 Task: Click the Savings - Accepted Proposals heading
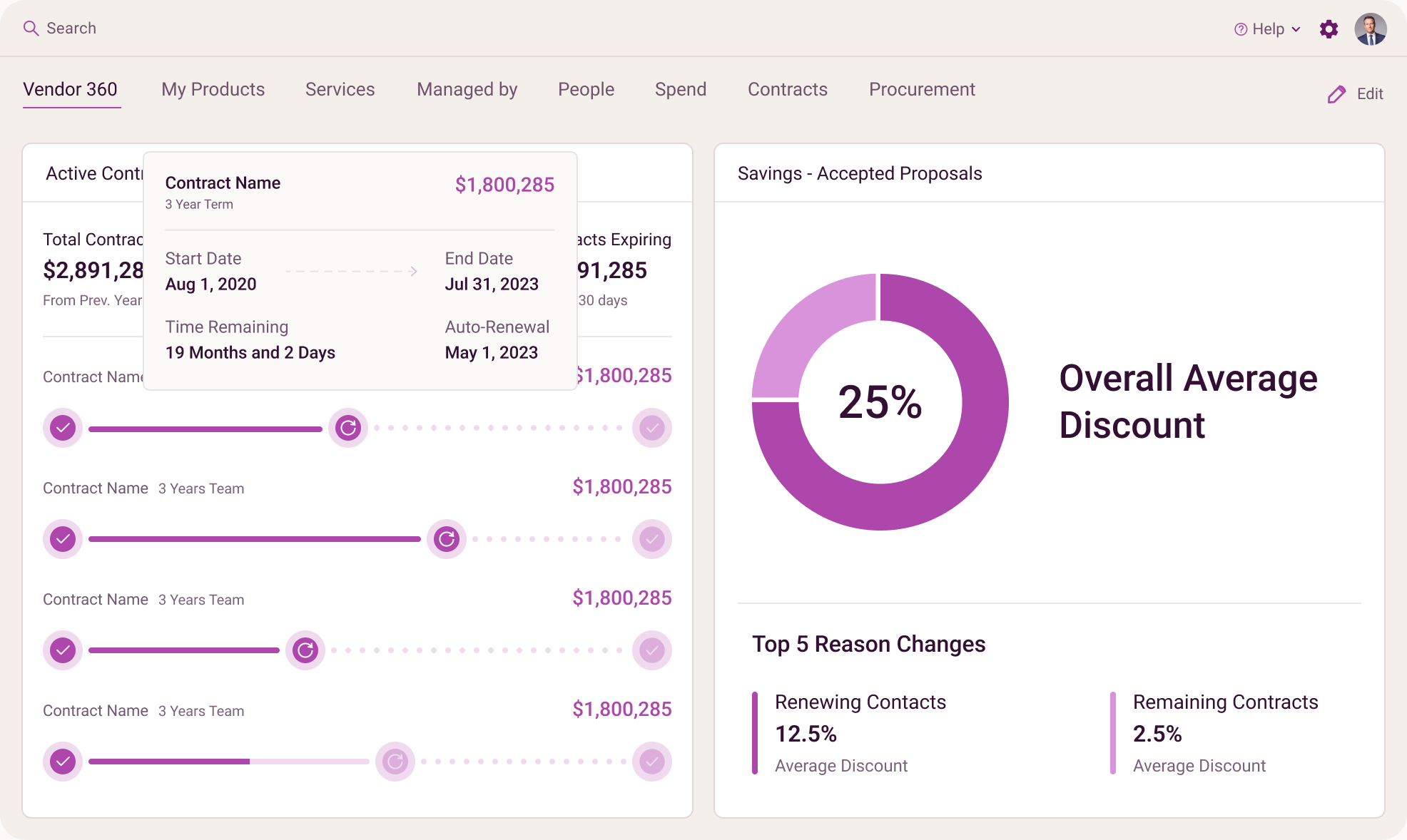pos(860,174)
